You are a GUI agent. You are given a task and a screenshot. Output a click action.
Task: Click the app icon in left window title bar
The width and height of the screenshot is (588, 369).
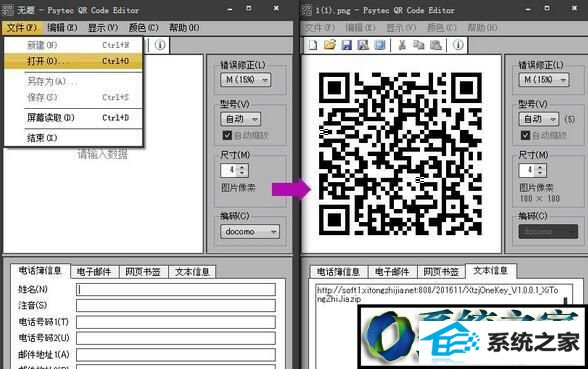pos(8,10)
